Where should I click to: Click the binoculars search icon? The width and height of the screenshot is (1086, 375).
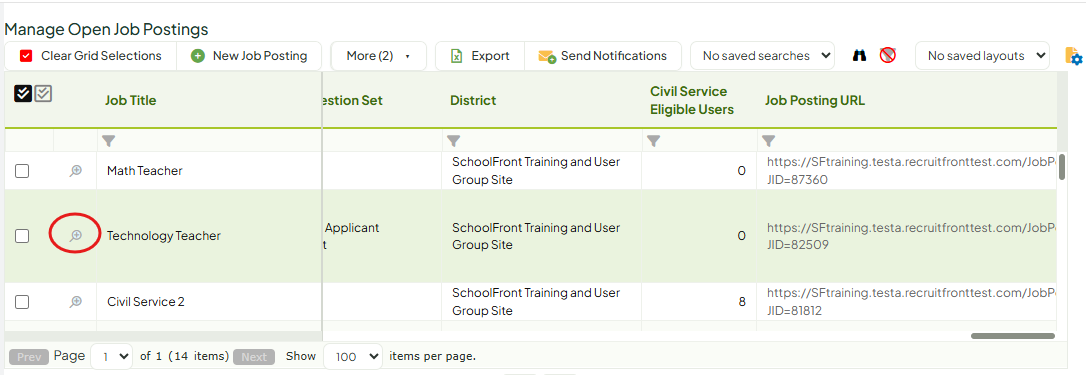(860, 55)
